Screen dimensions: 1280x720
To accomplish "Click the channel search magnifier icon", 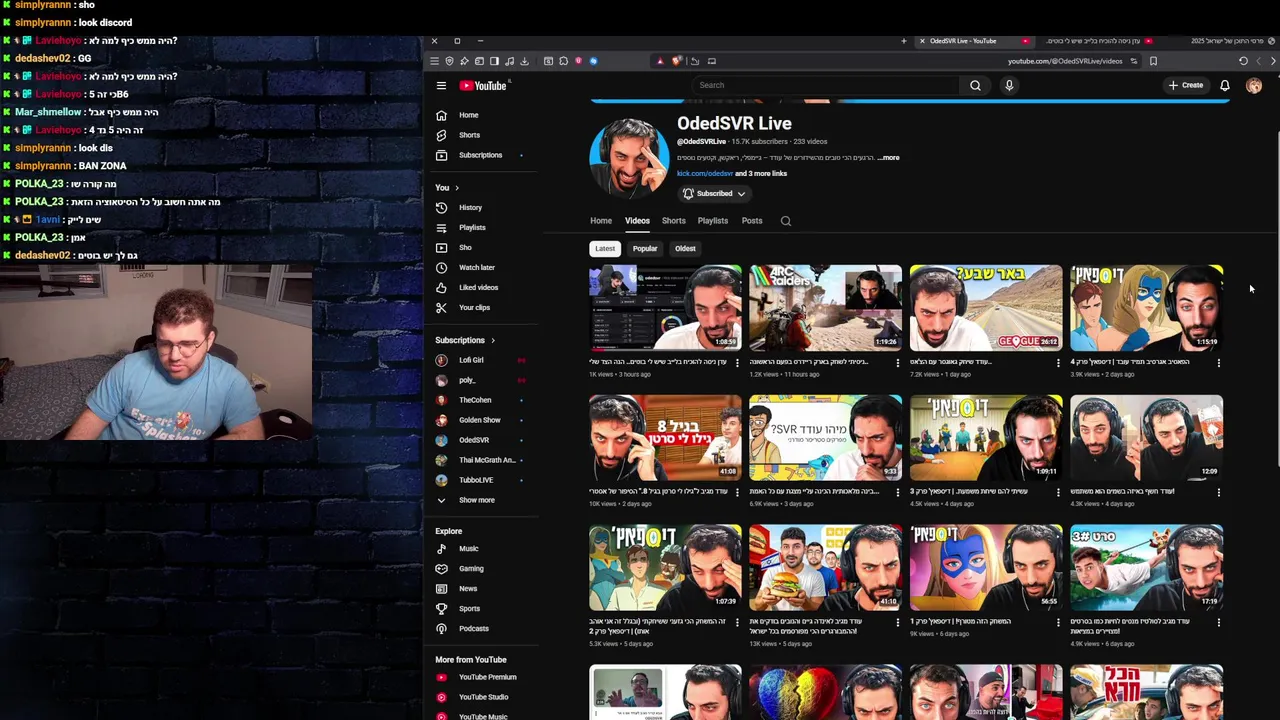I will pyautogui.click(x=786, y=221).
